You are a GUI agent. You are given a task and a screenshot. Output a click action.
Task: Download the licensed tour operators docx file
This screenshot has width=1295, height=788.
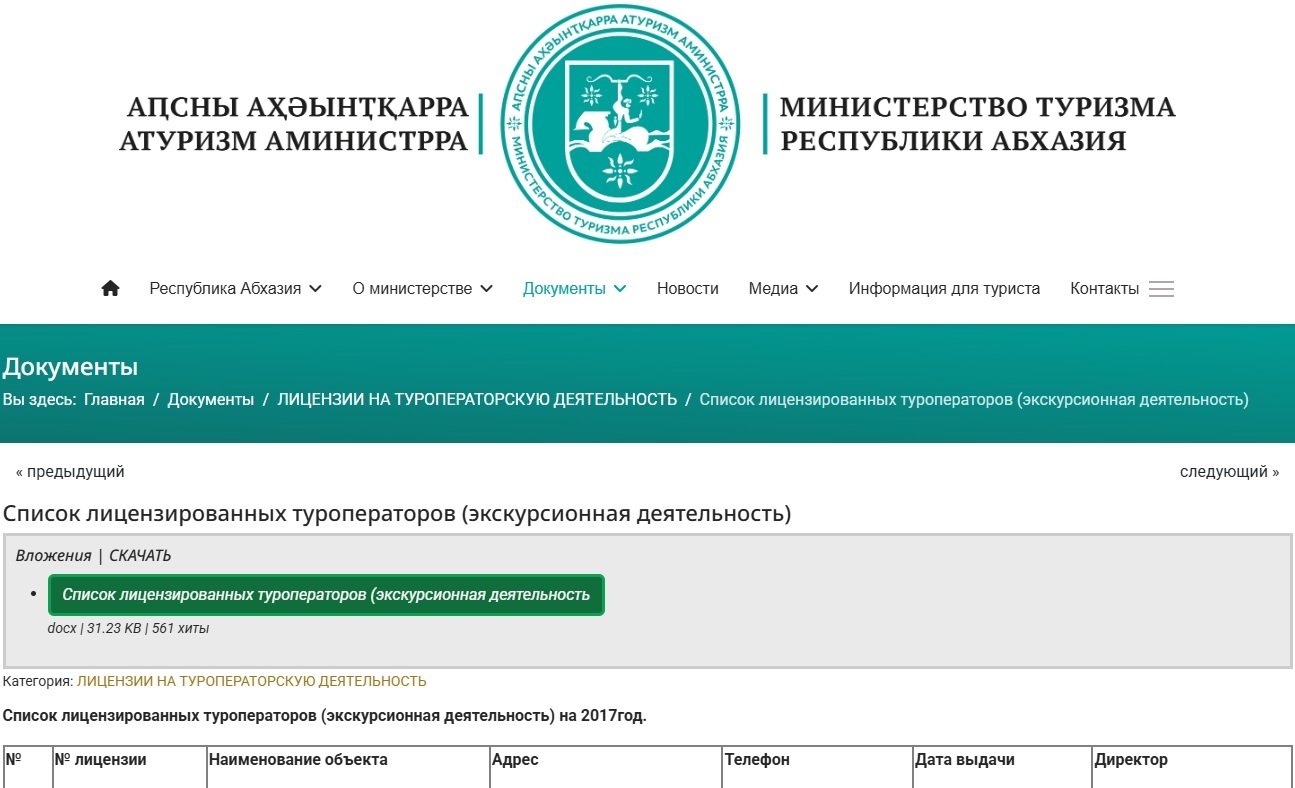pos(326,595)
